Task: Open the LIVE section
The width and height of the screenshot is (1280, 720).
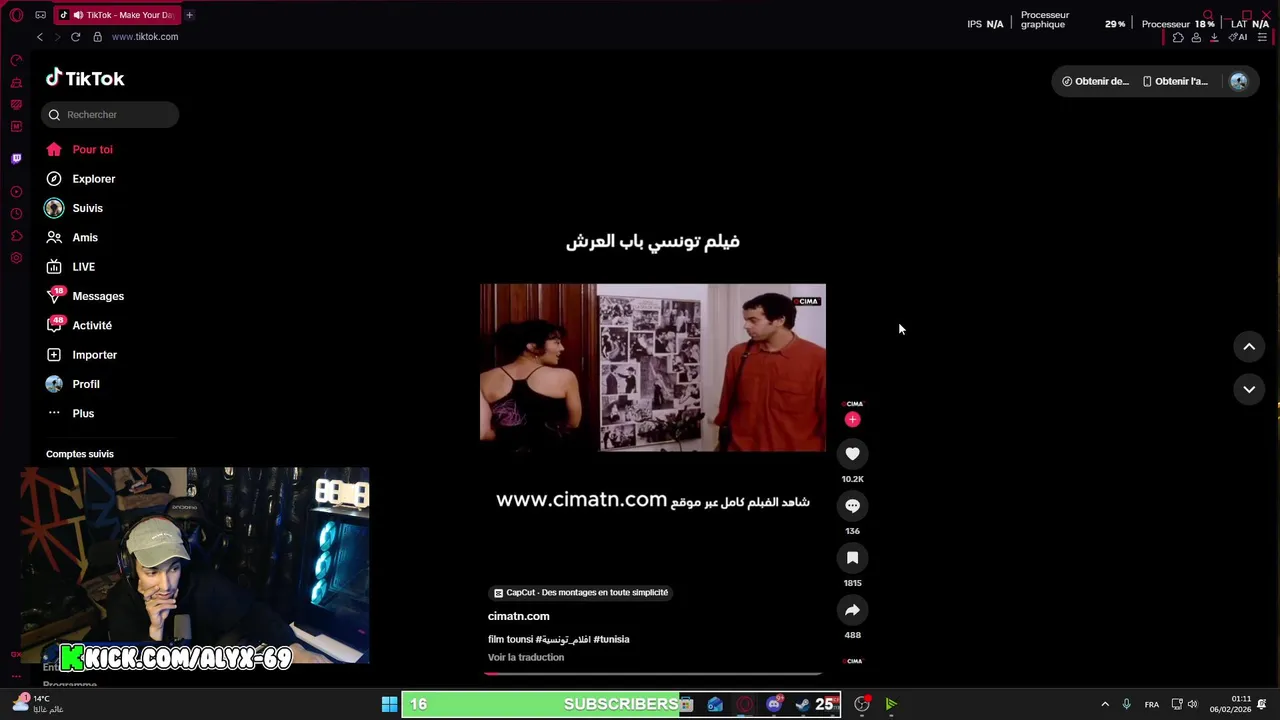Action: coord(70,267)
